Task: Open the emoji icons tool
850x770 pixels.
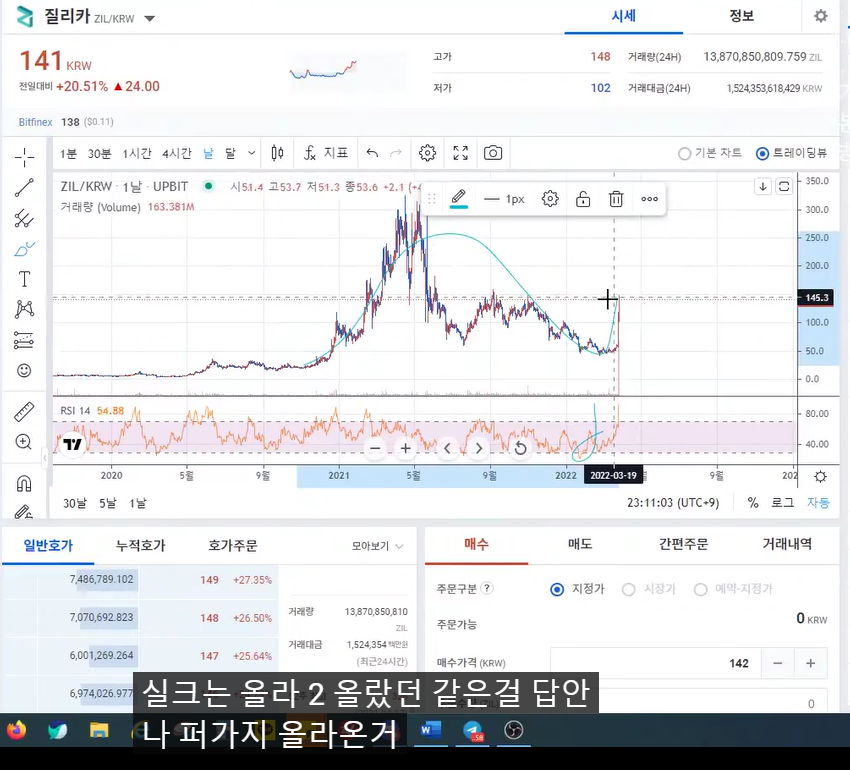Action: 24,370
